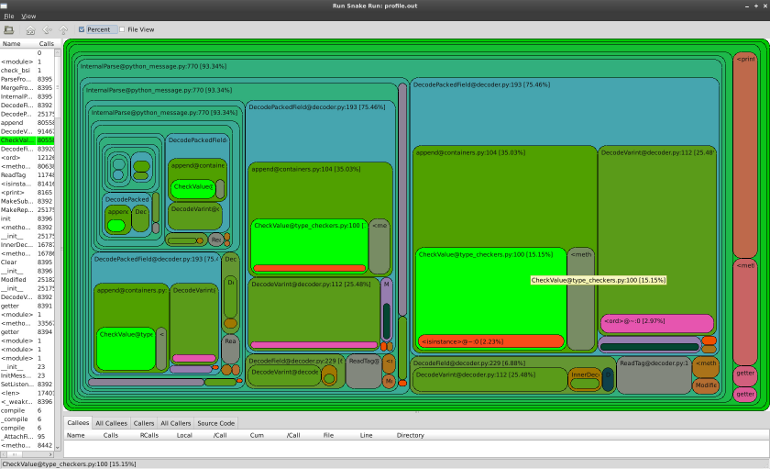Switch to the Callees tab
770x469 pixels.
(78, 423)
